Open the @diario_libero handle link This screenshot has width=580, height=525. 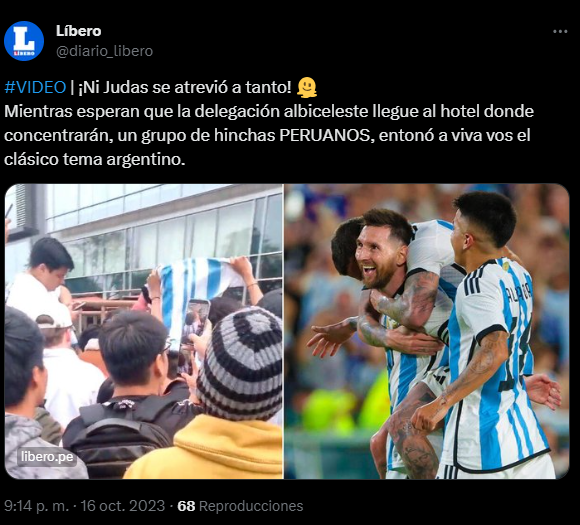coord(104,51)
